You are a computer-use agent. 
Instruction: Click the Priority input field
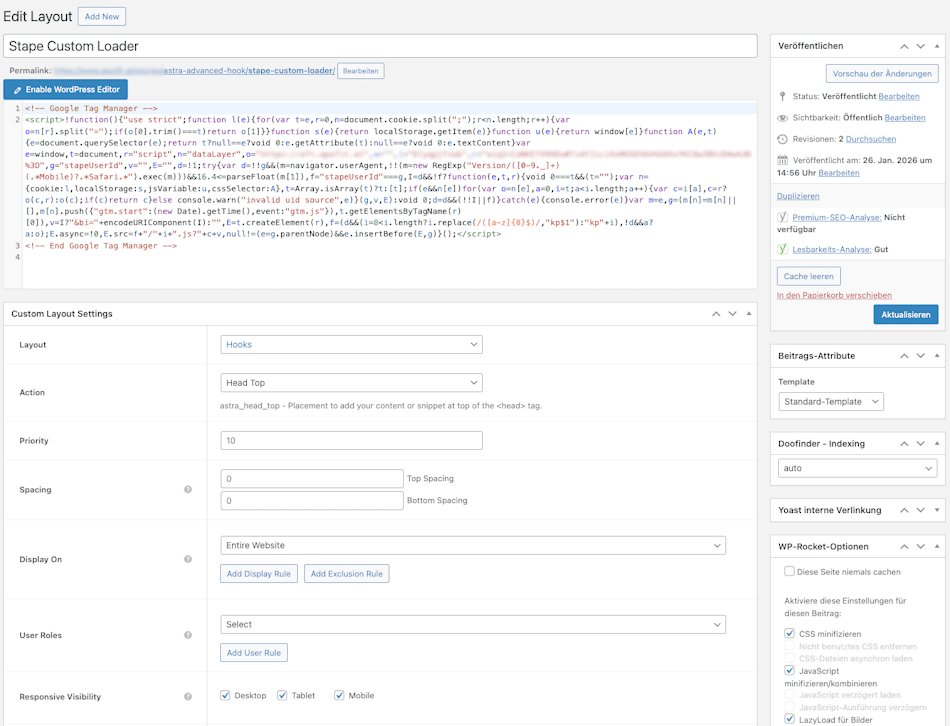[x=351, y=441]
